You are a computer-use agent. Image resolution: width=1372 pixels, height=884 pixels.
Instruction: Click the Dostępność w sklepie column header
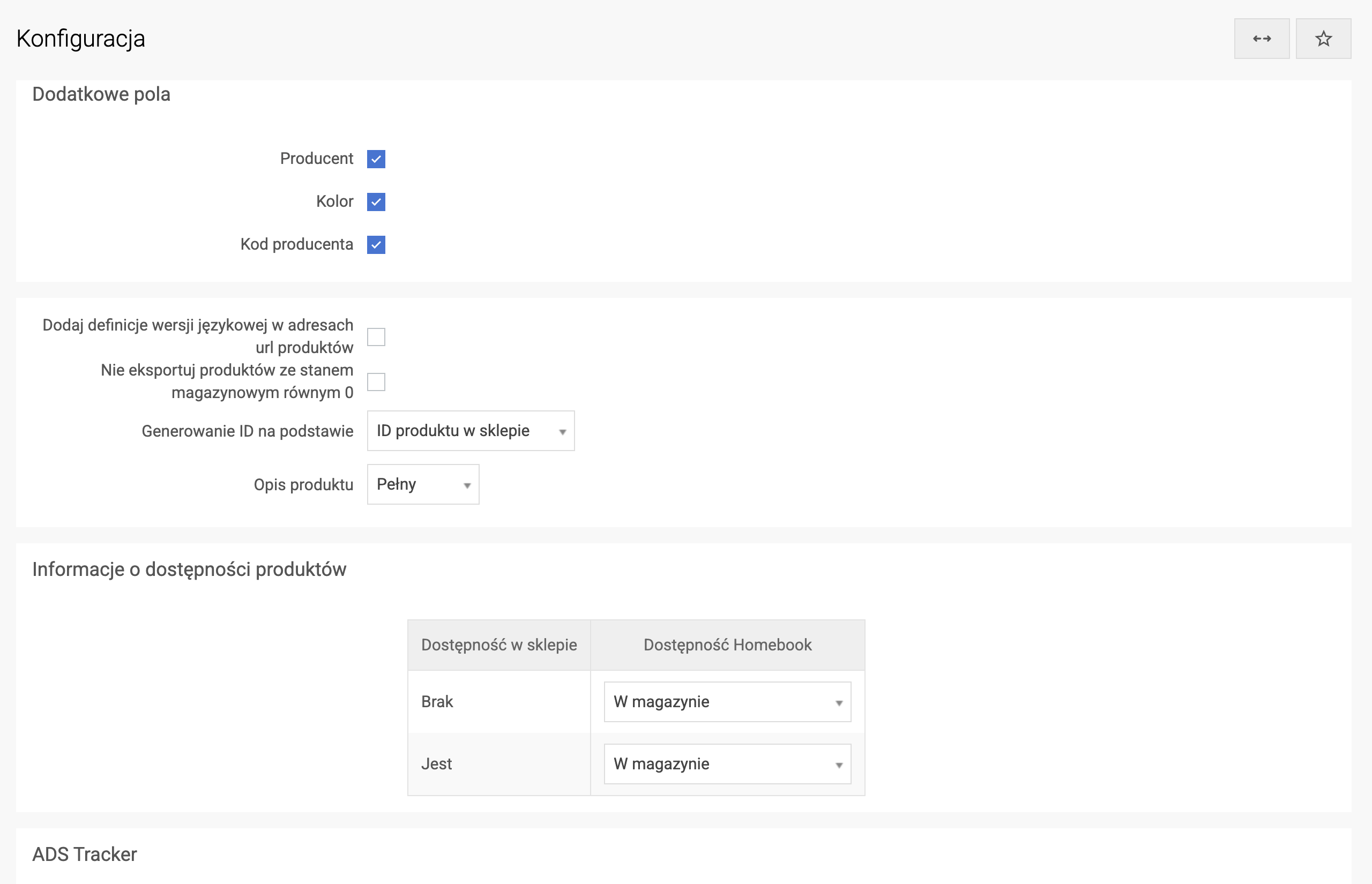point(498,645)
